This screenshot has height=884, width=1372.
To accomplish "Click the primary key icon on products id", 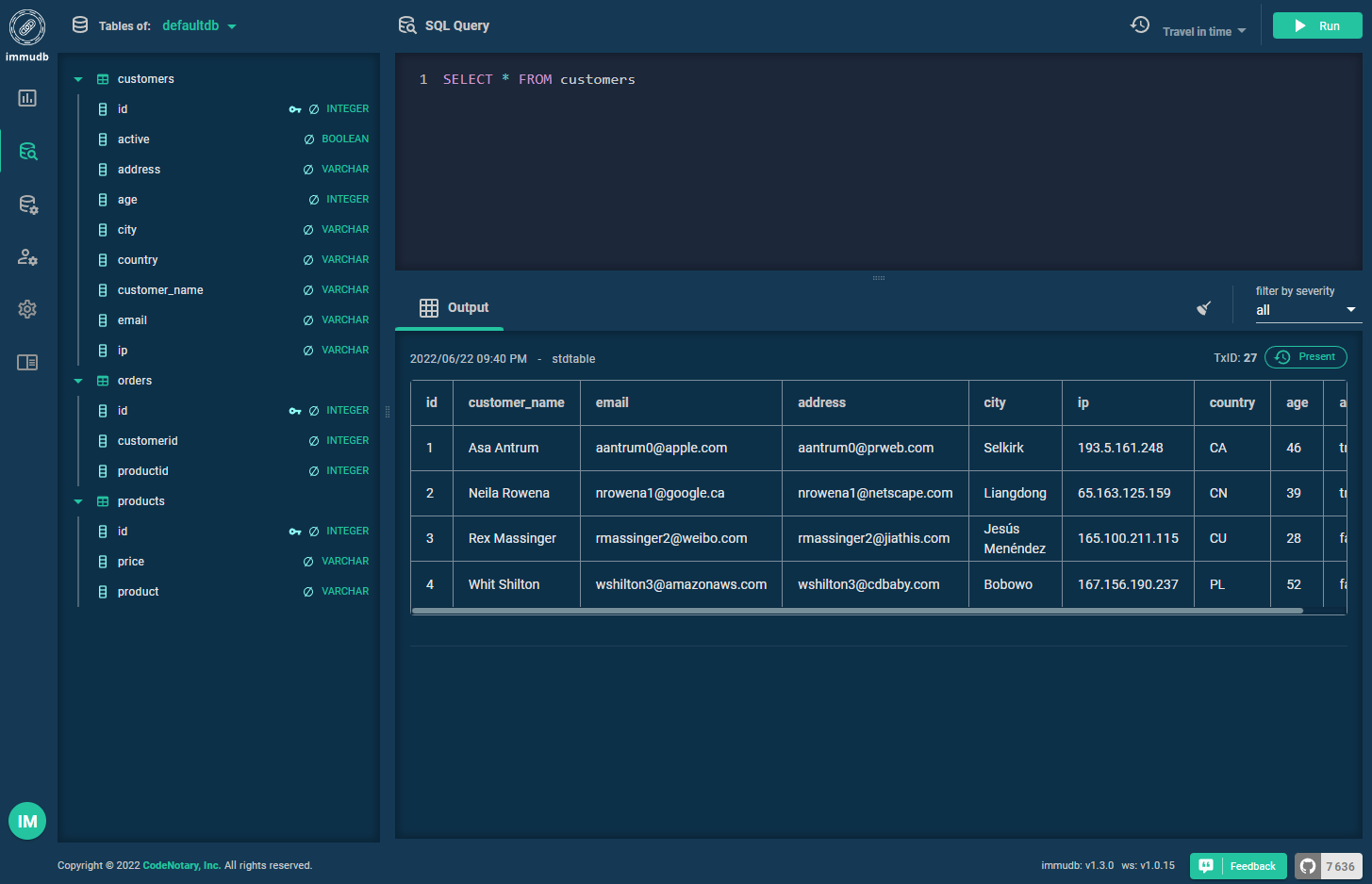I will point(295,532).
